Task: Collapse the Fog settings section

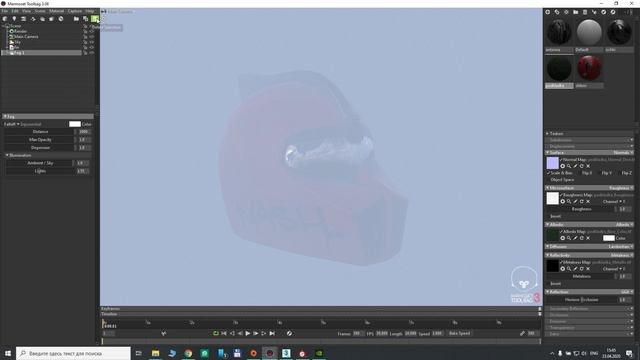Action: coord(5,116)
